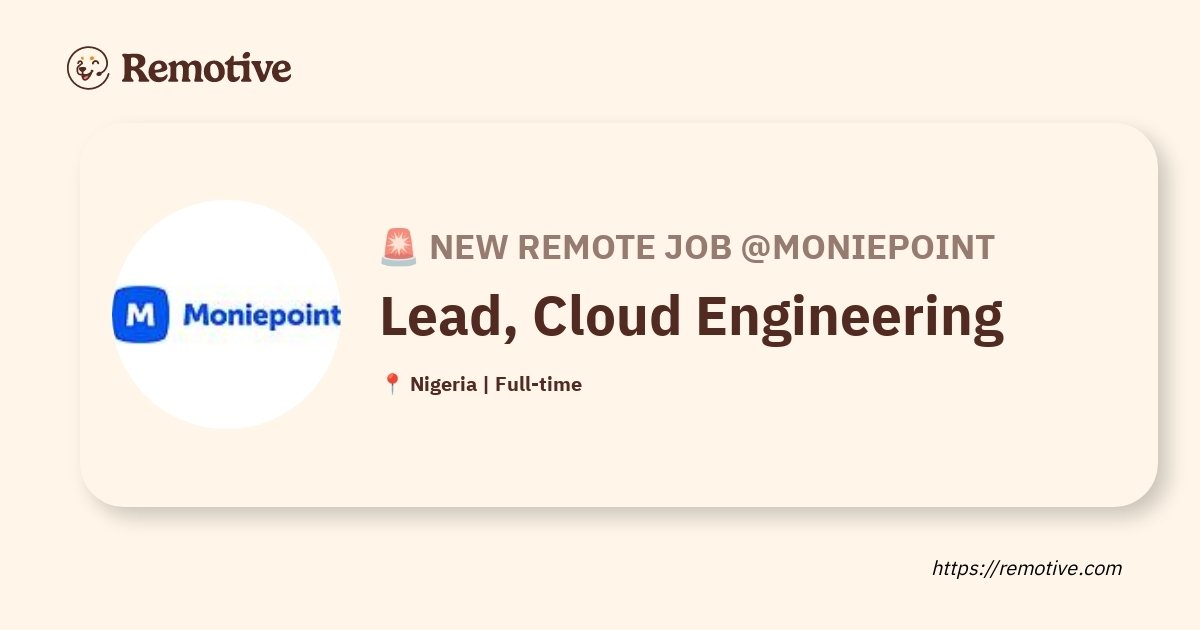Click the word Cloud in the job title
1200x630 pixels.
[x=606, y=316]
